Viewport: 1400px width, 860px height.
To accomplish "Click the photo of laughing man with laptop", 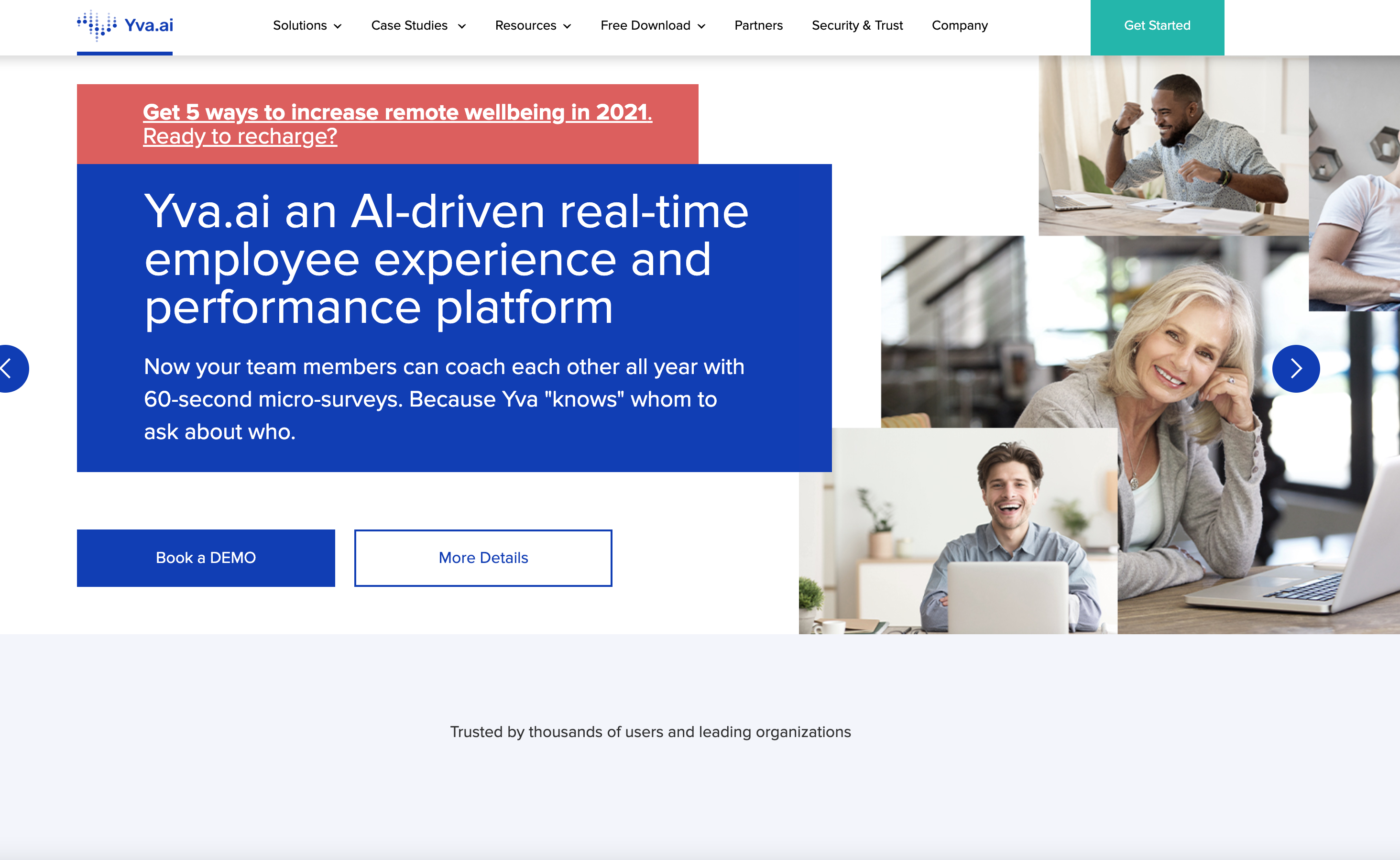I will pos(958,530).
